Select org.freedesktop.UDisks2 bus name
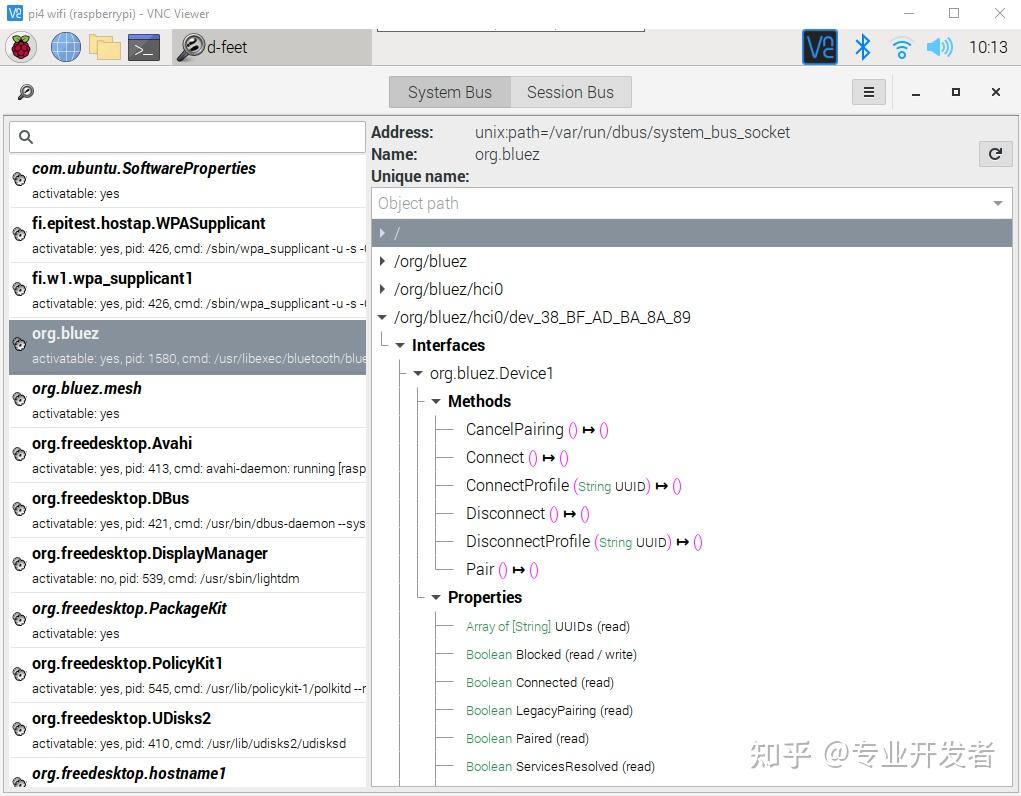The image size is (1021, 796). click(x=188, y=730)
